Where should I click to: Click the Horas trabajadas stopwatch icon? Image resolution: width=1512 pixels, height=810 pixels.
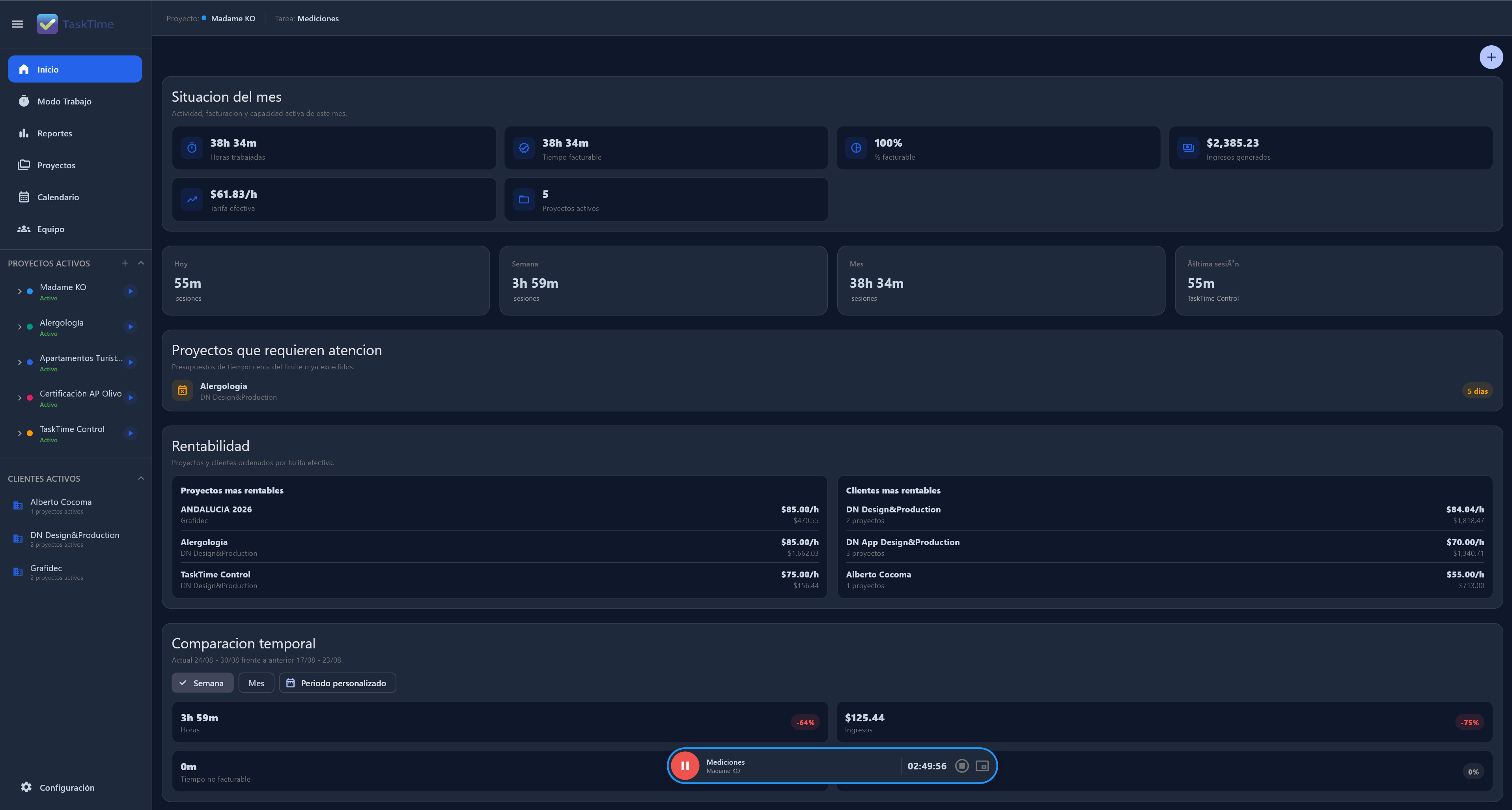192,148
